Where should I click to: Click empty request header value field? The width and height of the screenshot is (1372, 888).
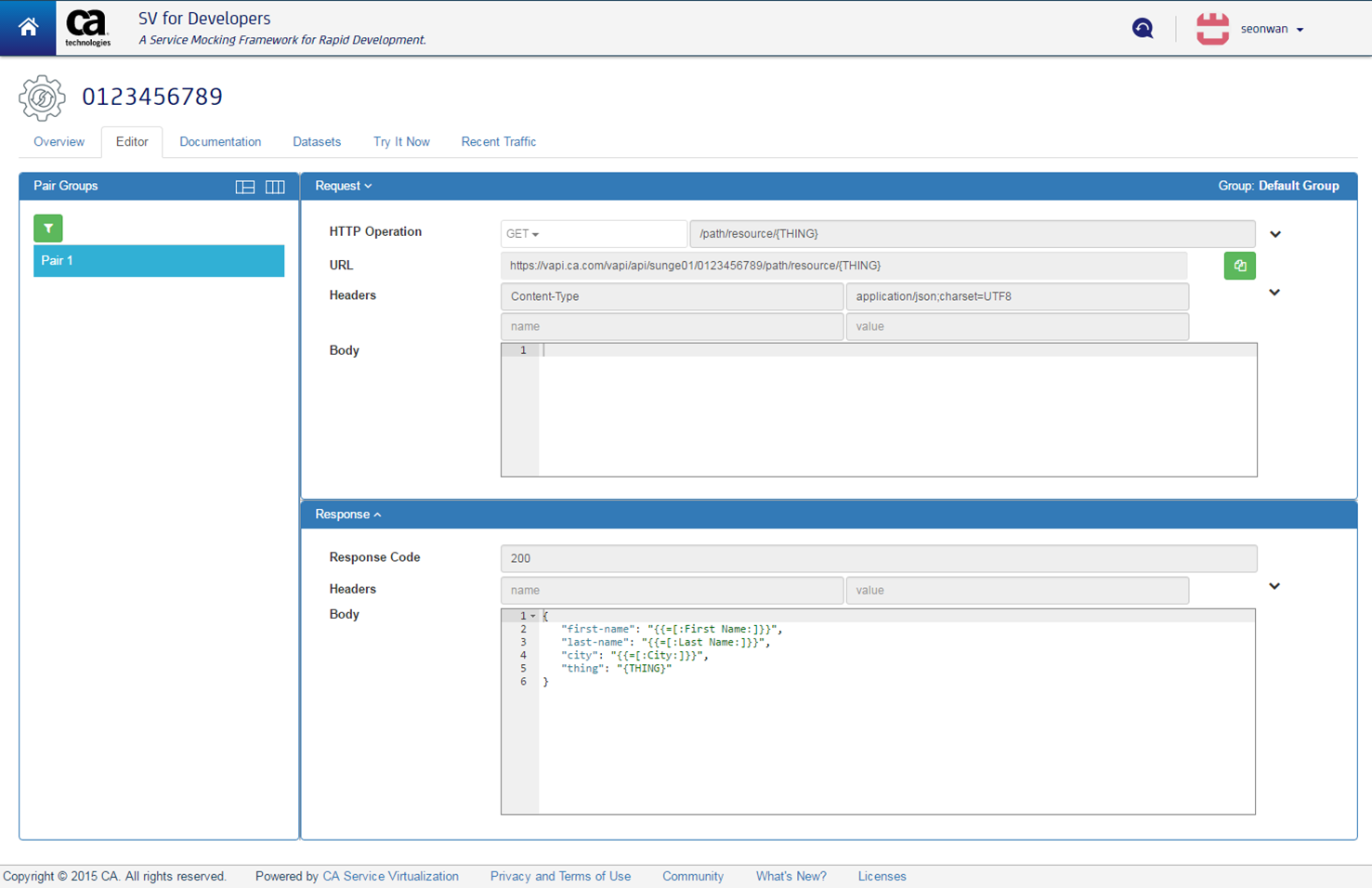(1017, 327)
